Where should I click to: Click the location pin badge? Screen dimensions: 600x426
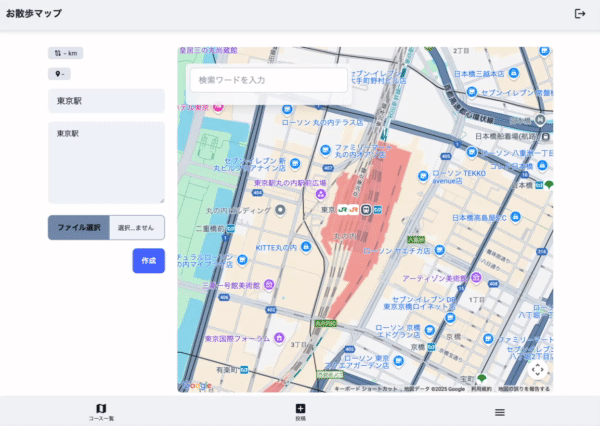pyautogui.click(x=59, y=74)
